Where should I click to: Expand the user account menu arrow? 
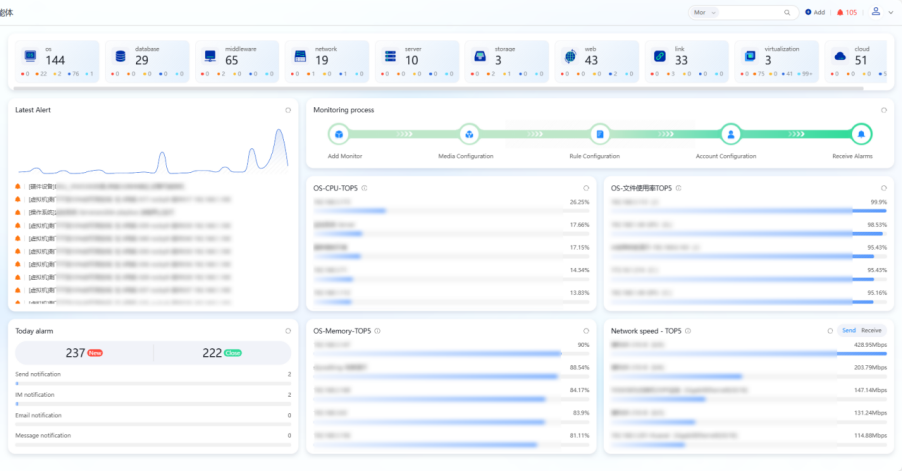point(890,12)
